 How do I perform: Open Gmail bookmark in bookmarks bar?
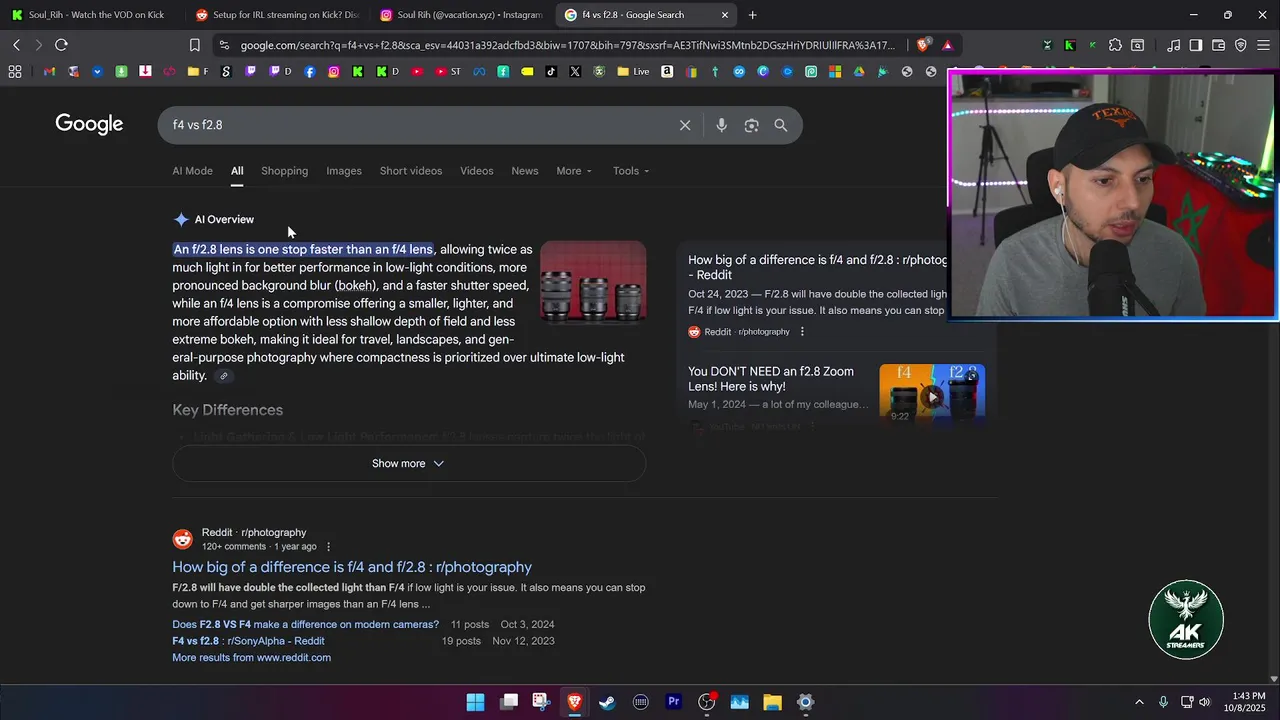[49, 72]
